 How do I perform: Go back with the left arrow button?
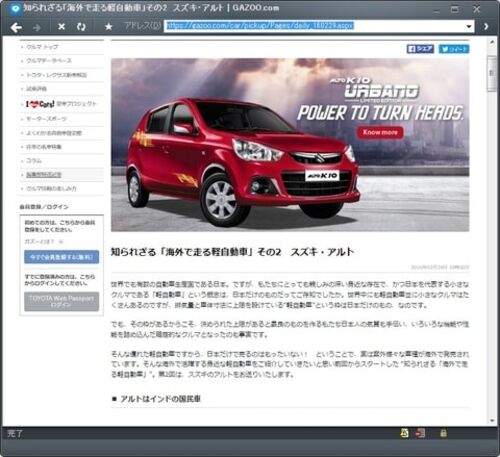(16, 27)
